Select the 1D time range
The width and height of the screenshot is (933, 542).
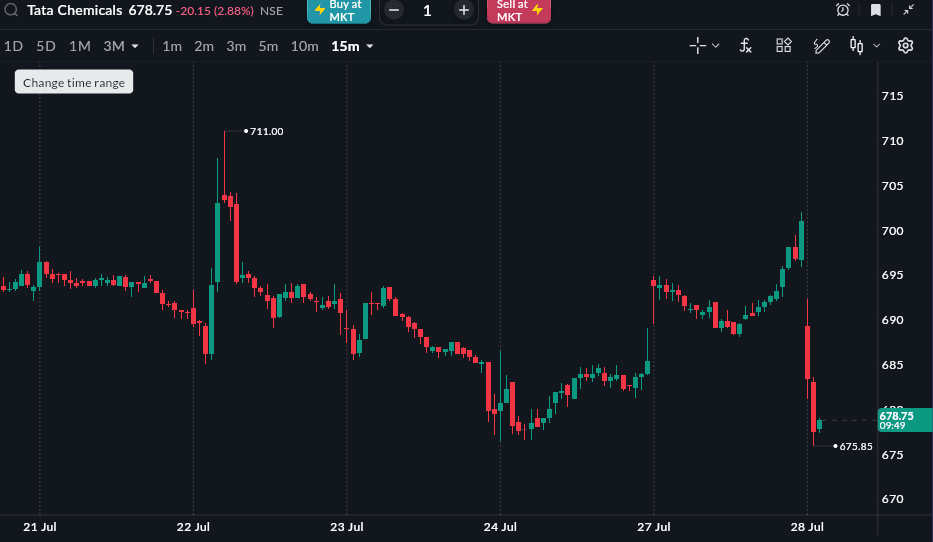(14, 46)
